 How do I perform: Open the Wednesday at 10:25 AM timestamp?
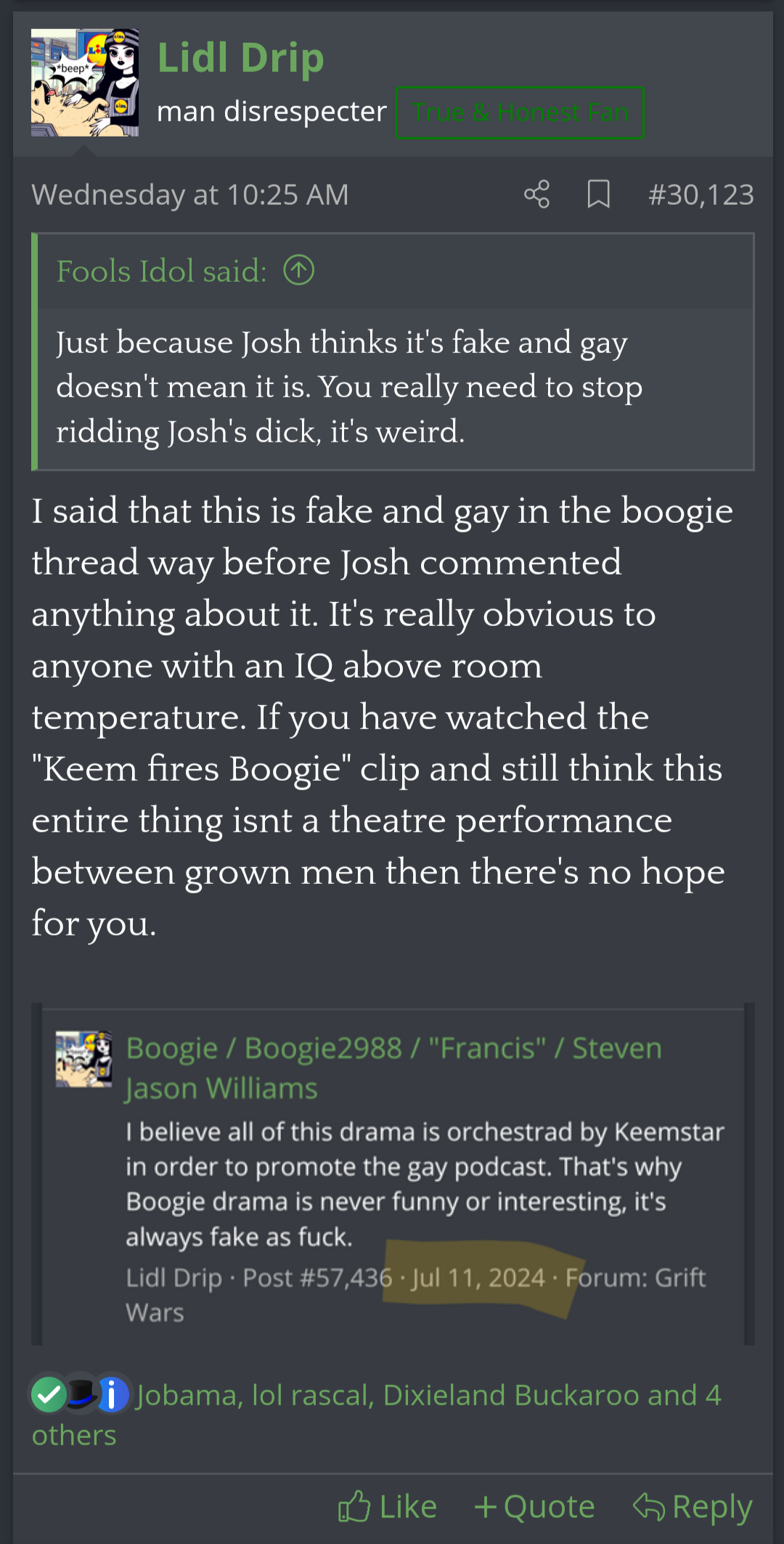coord(190,195)
